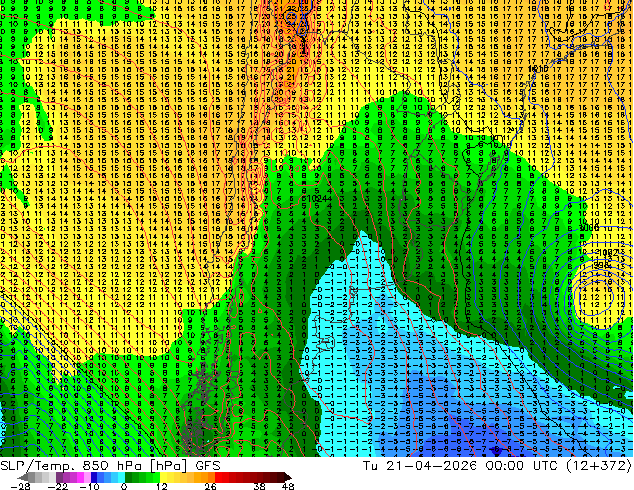Viewport: 634px width, 490px height.
Task: Click the '38' legend label
Action: 259,486
